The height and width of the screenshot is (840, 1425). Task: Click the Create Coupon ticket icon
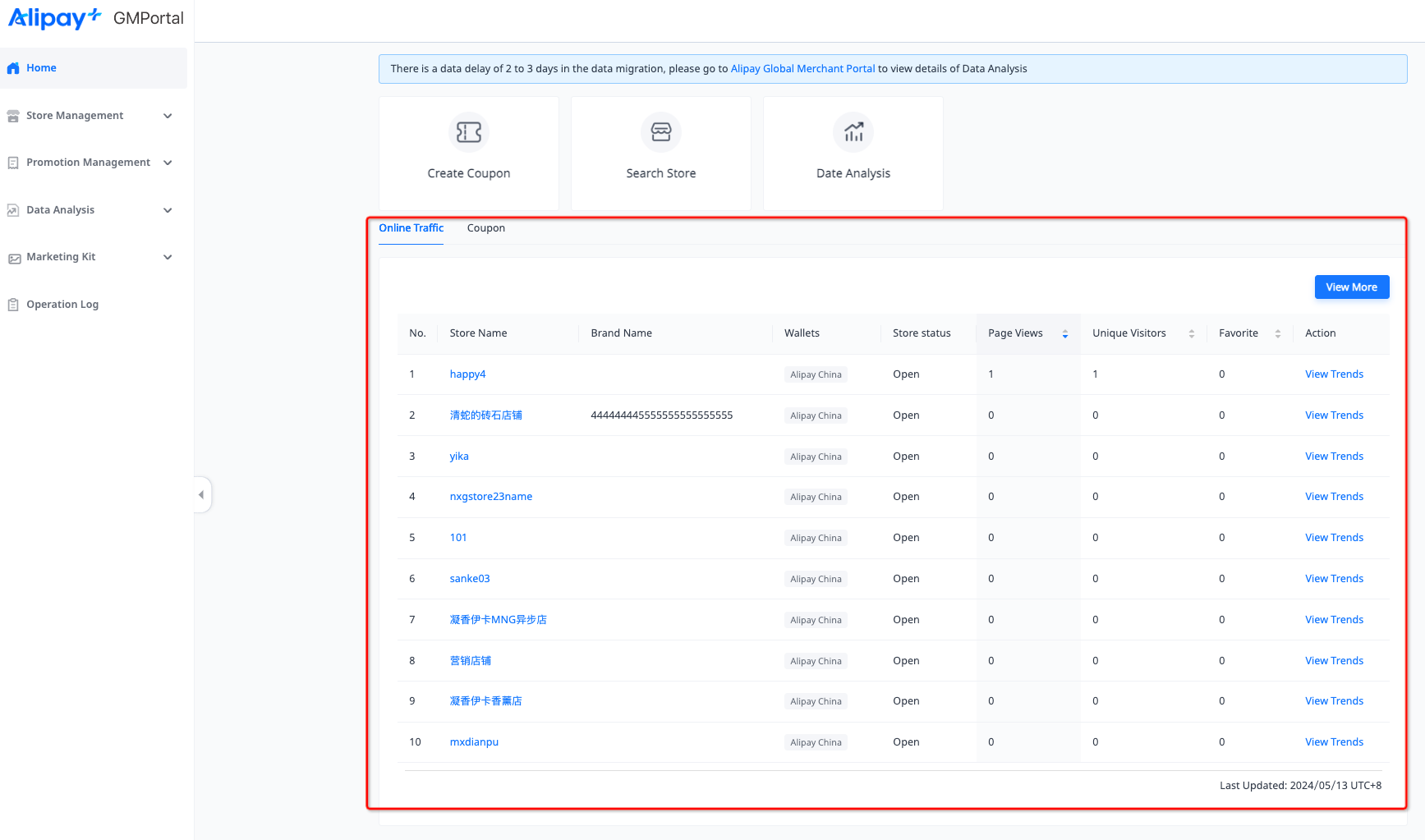pos(468,132)
